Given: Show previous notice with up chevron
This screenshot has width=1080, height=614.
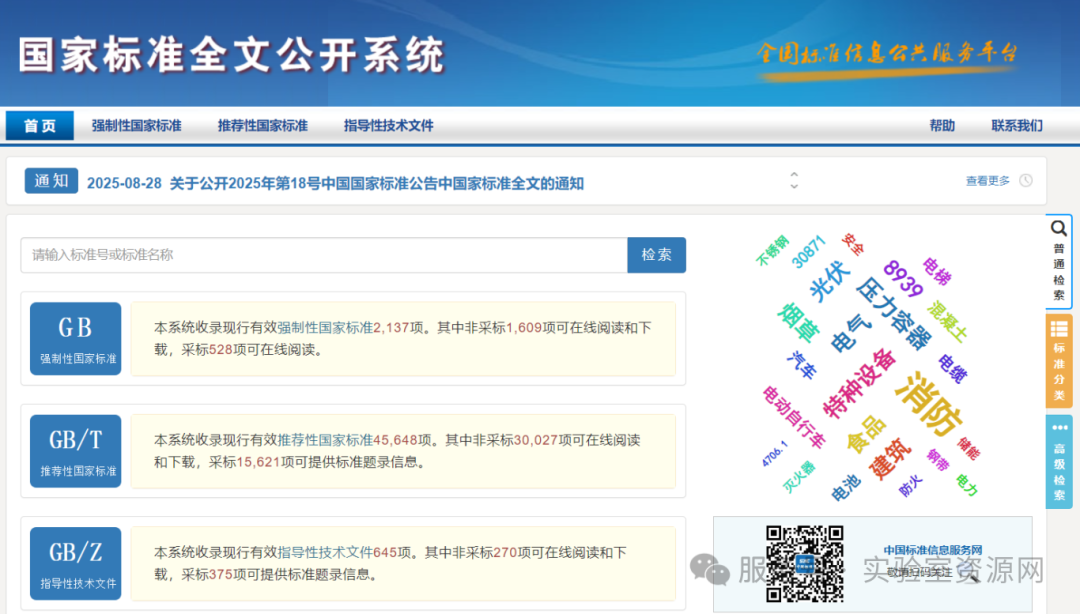Looking at the screenshot, I should [794, 174].
